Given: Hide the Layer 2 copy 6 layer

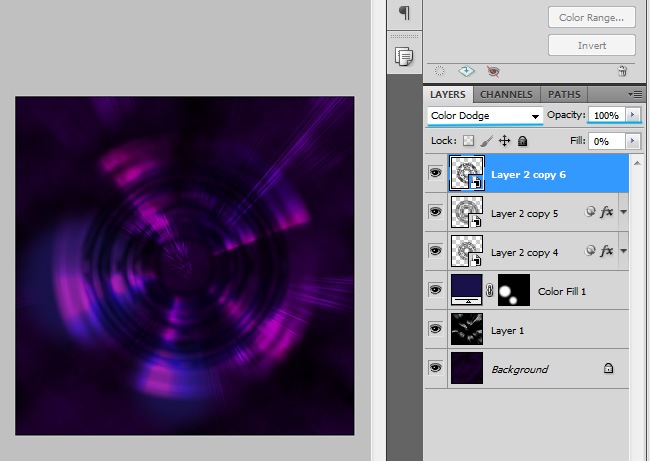Looking at the screenshot, I should 435,173.
